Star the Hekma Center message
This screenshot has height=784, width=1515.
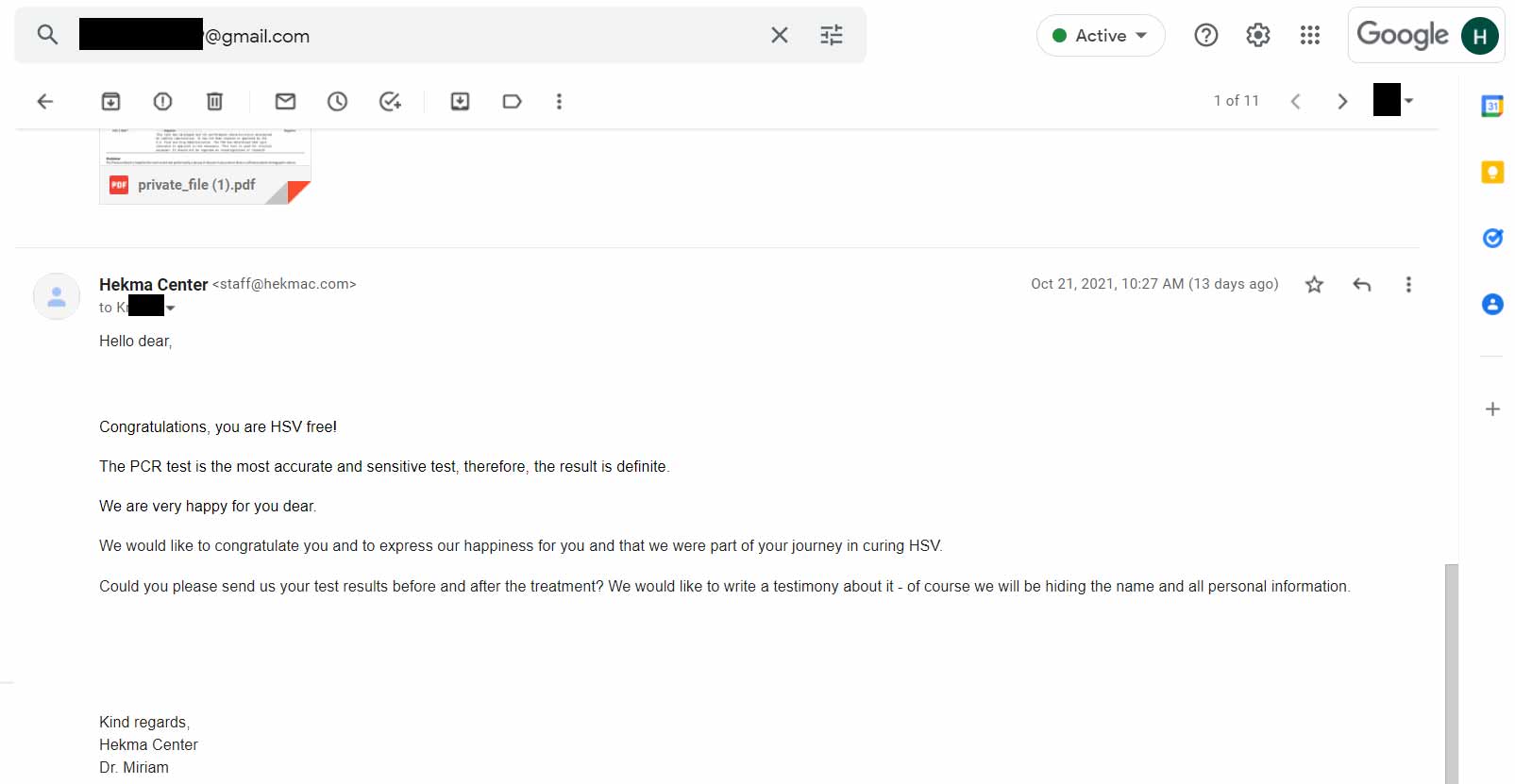click(x=1314, y=284)
